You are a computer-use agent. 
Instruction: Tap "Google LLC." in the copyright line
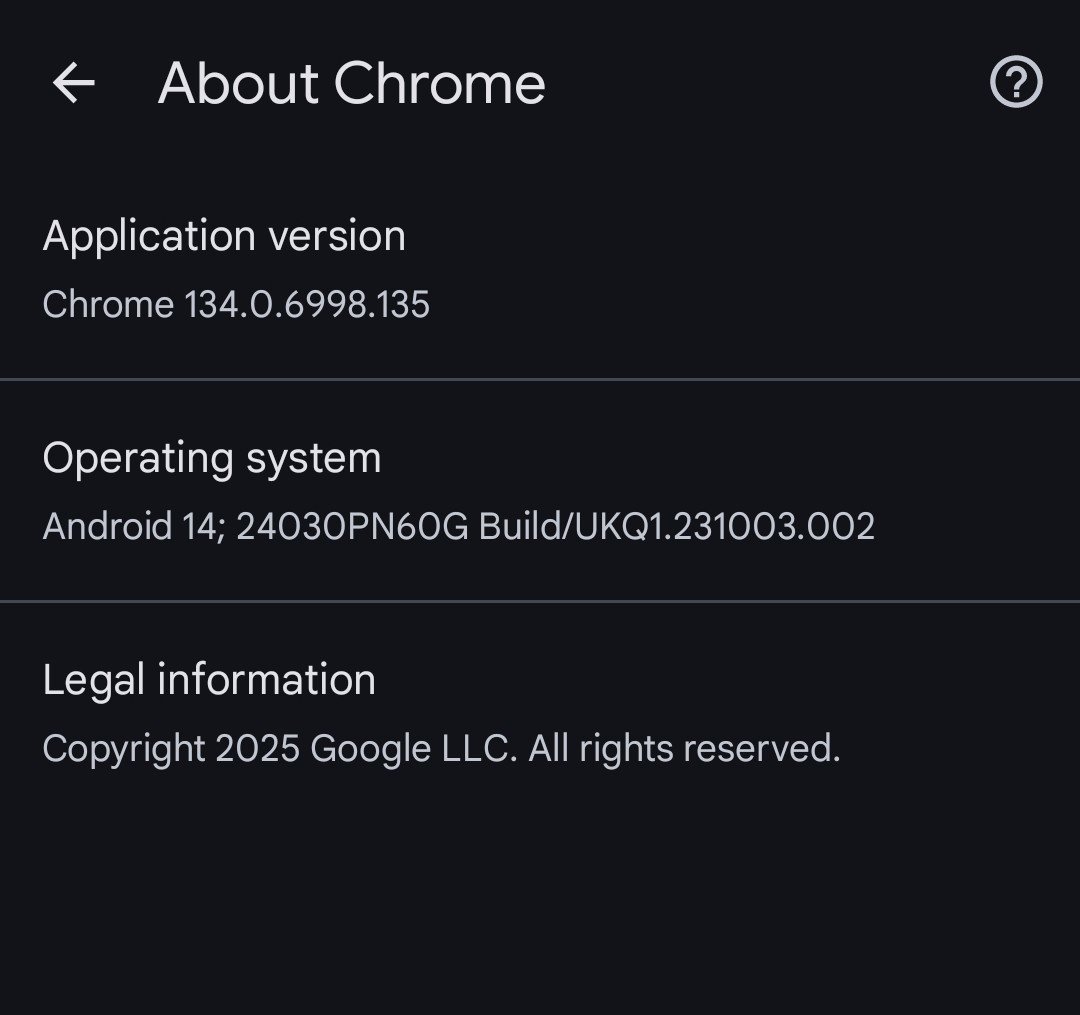pos(414,749)
